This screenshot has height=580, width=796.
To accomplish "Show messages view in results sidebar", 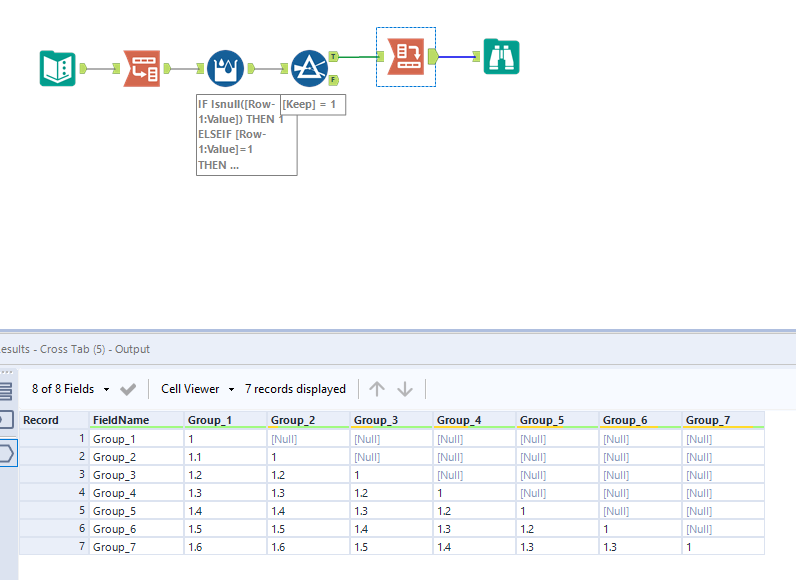I will pos(5,391).
